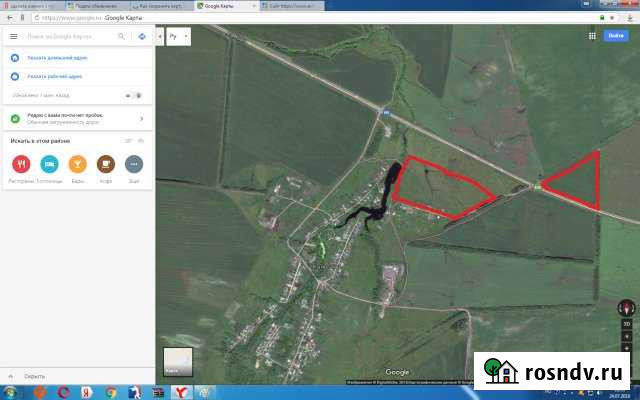Click the downloads arrow icon in browser
Viewport: 640px width, 400px height.
(631, 18)
